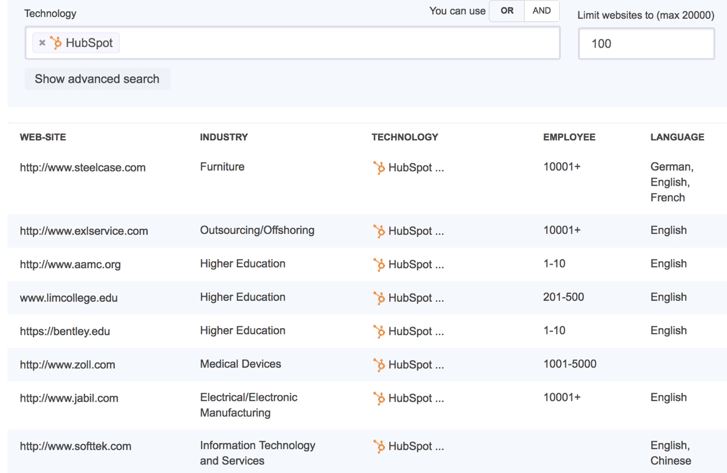Click HubSpot ... text in steelcase.com row
727x473 pixels.
[x=416, y=167]
